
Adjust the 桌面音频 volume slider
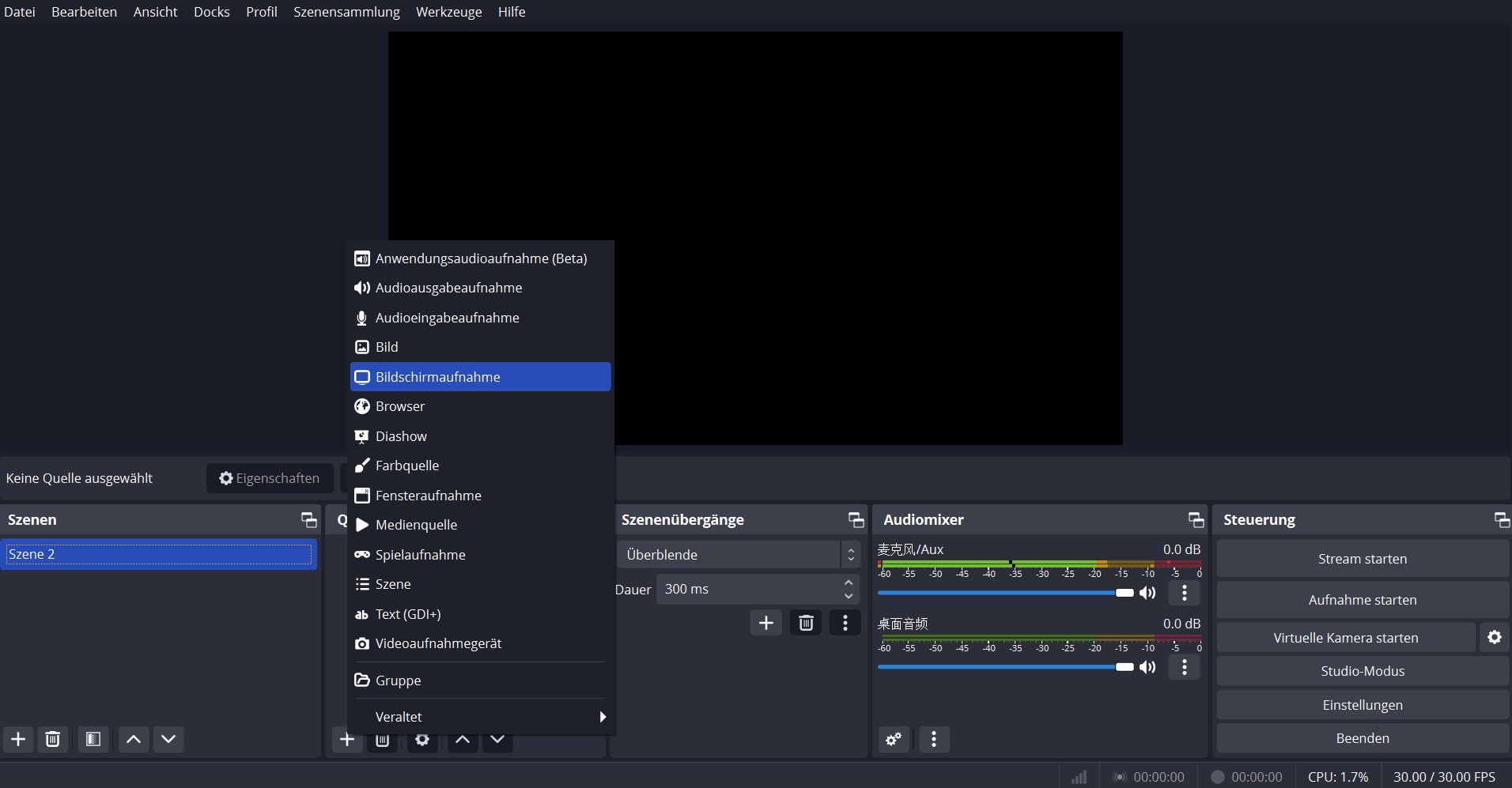tap(1005, 667)
